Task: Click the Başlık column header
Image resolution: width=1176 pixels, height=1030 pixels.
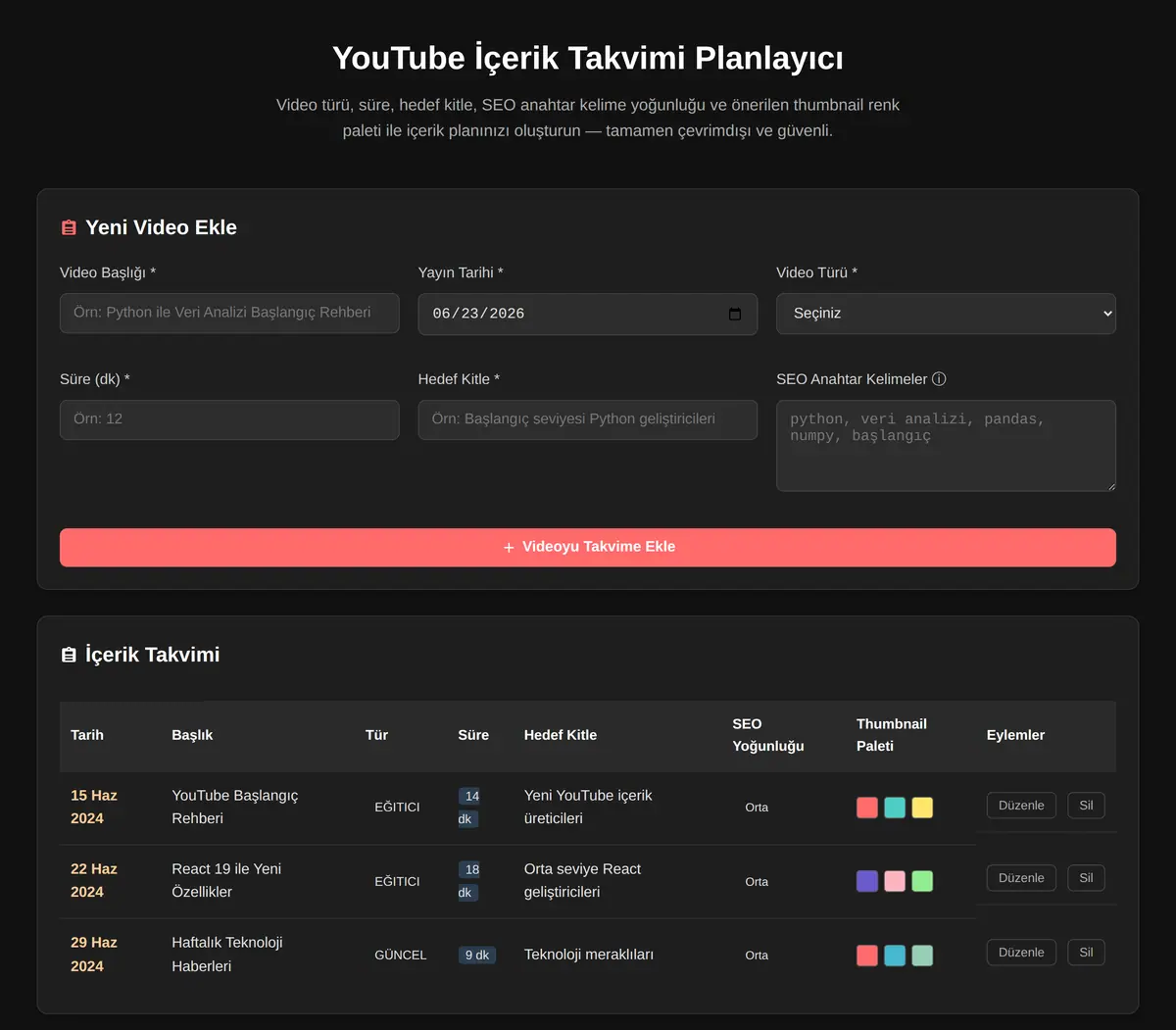Action: (x=192, y=735)
